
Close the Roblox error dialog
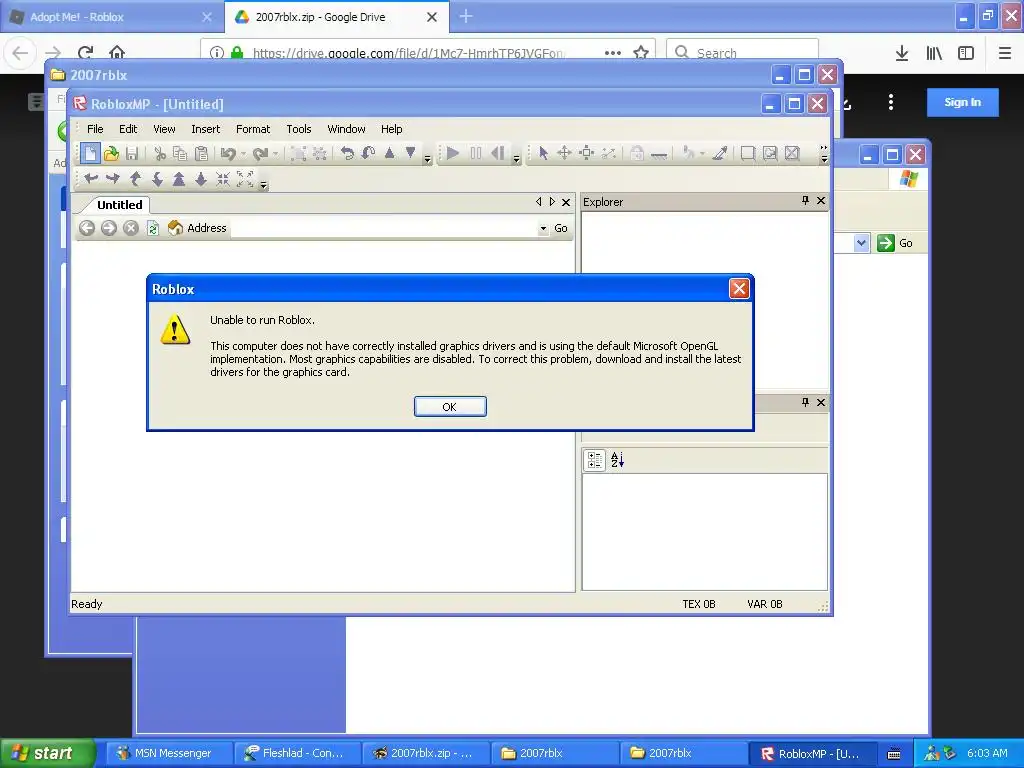point(739,289)
